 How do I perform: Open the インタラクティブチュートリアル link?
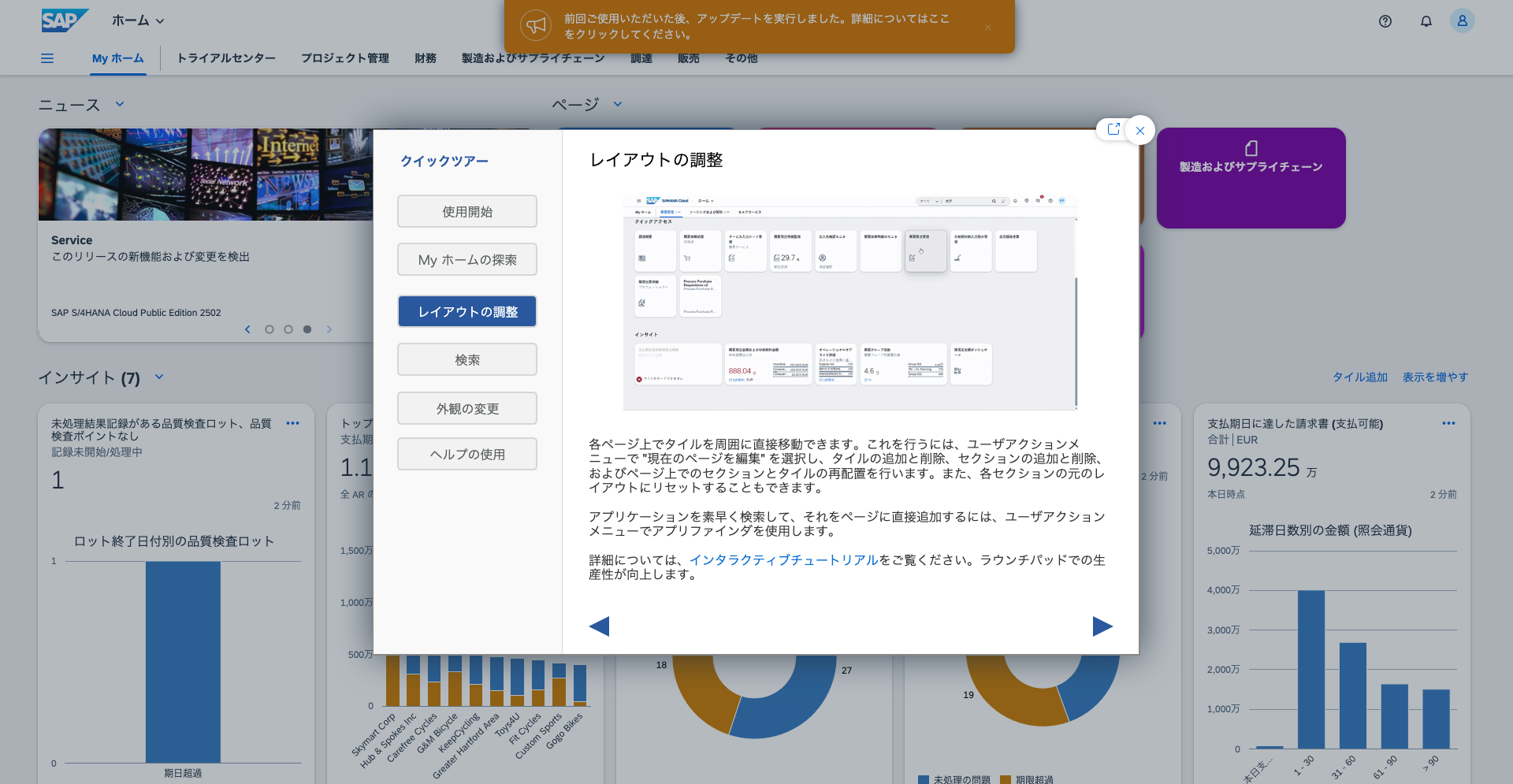click(x=784, y=560)
